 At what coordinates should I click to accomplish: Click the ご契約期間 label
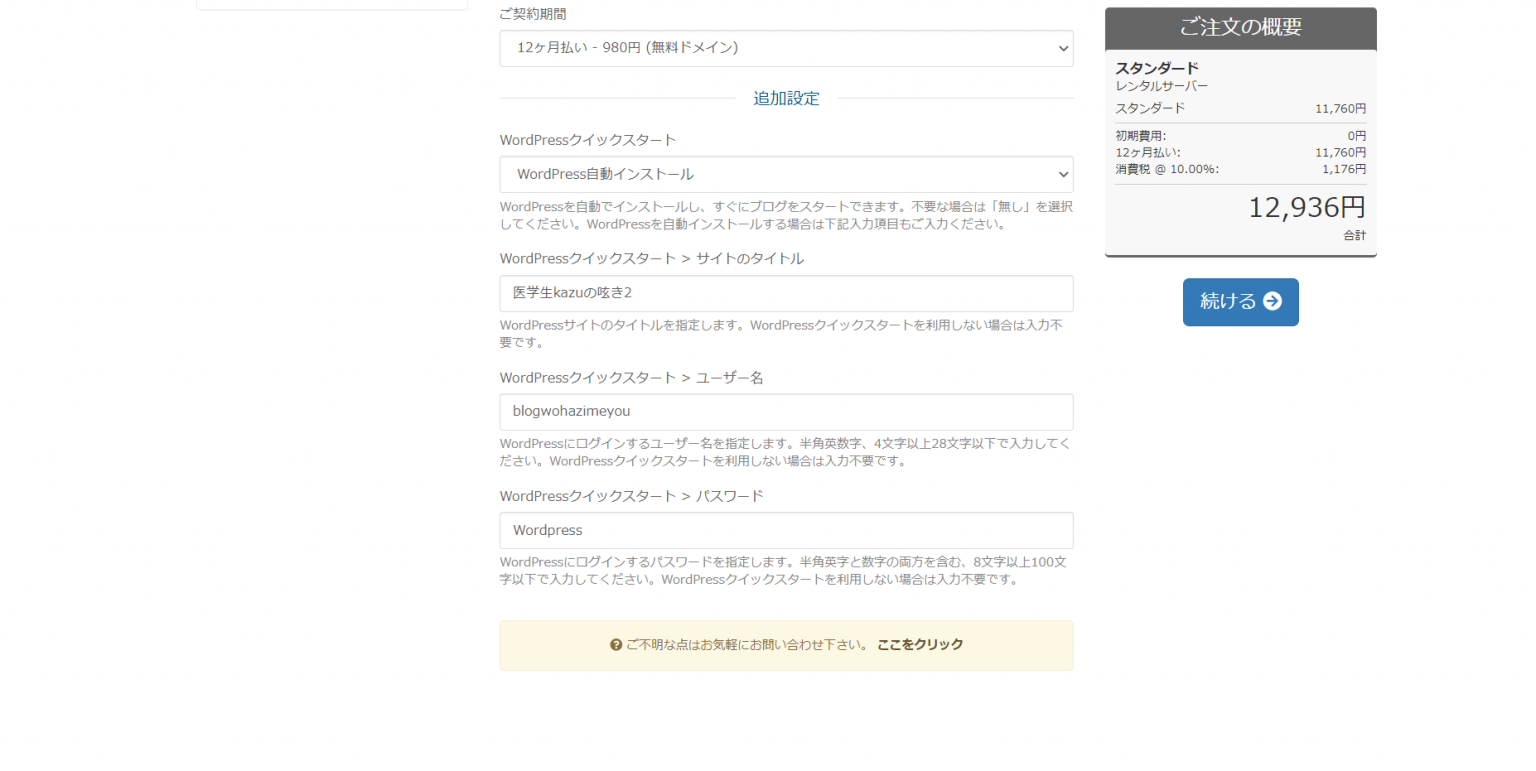point(538,14)
